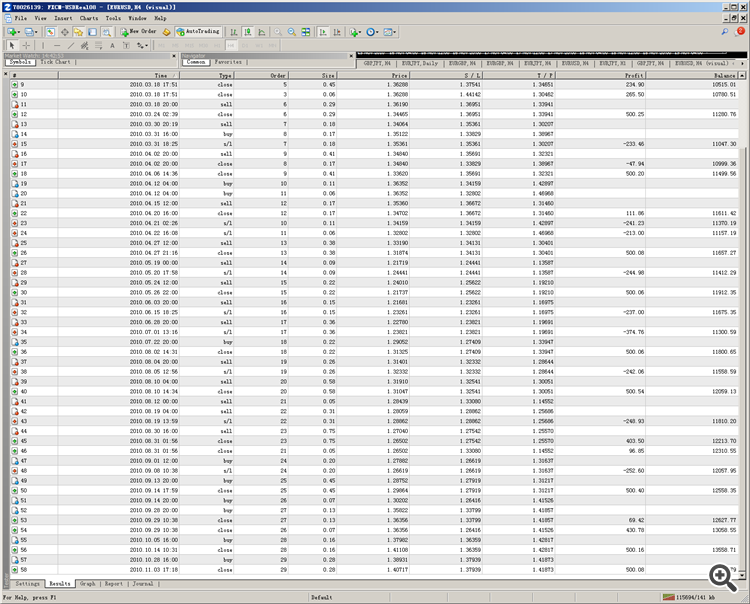Click the zoom in magnifier icon
The height and width of the screenshot is (604, 750).
coord(278,32)
